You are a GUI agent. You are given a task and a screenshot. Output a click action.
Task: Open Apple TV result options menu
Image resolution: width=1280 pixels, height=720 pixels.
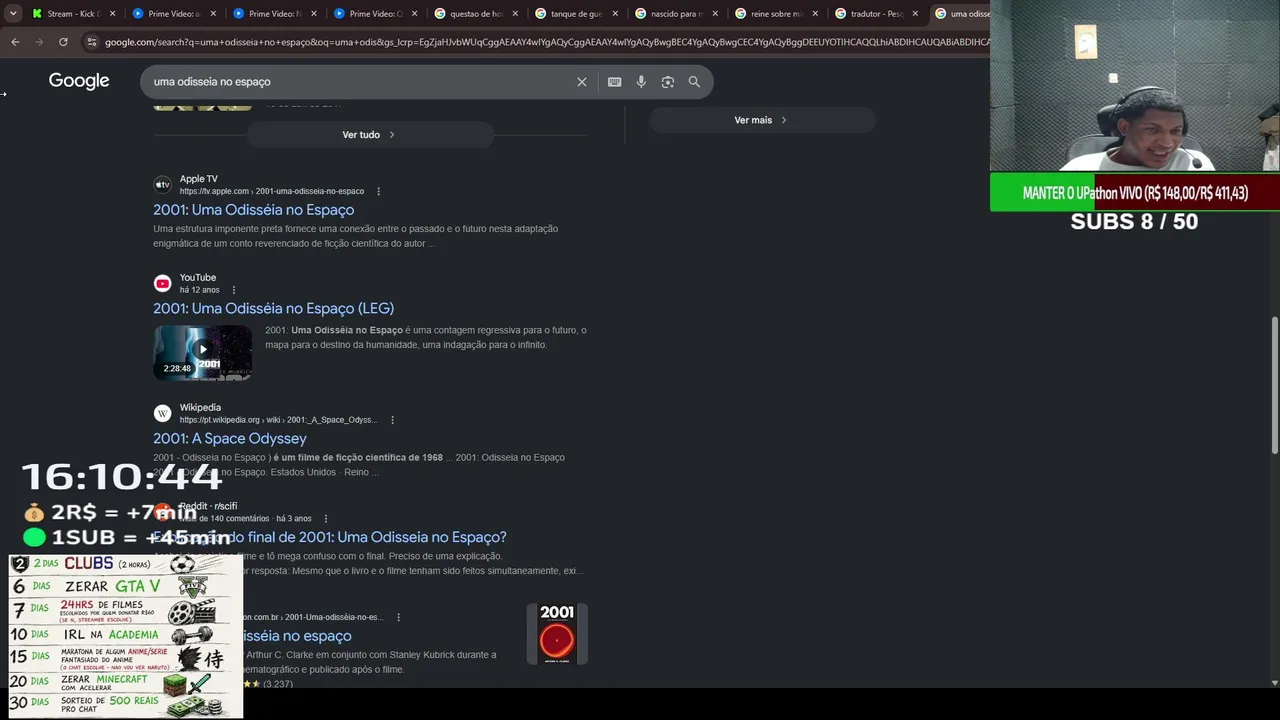(378, 191)
